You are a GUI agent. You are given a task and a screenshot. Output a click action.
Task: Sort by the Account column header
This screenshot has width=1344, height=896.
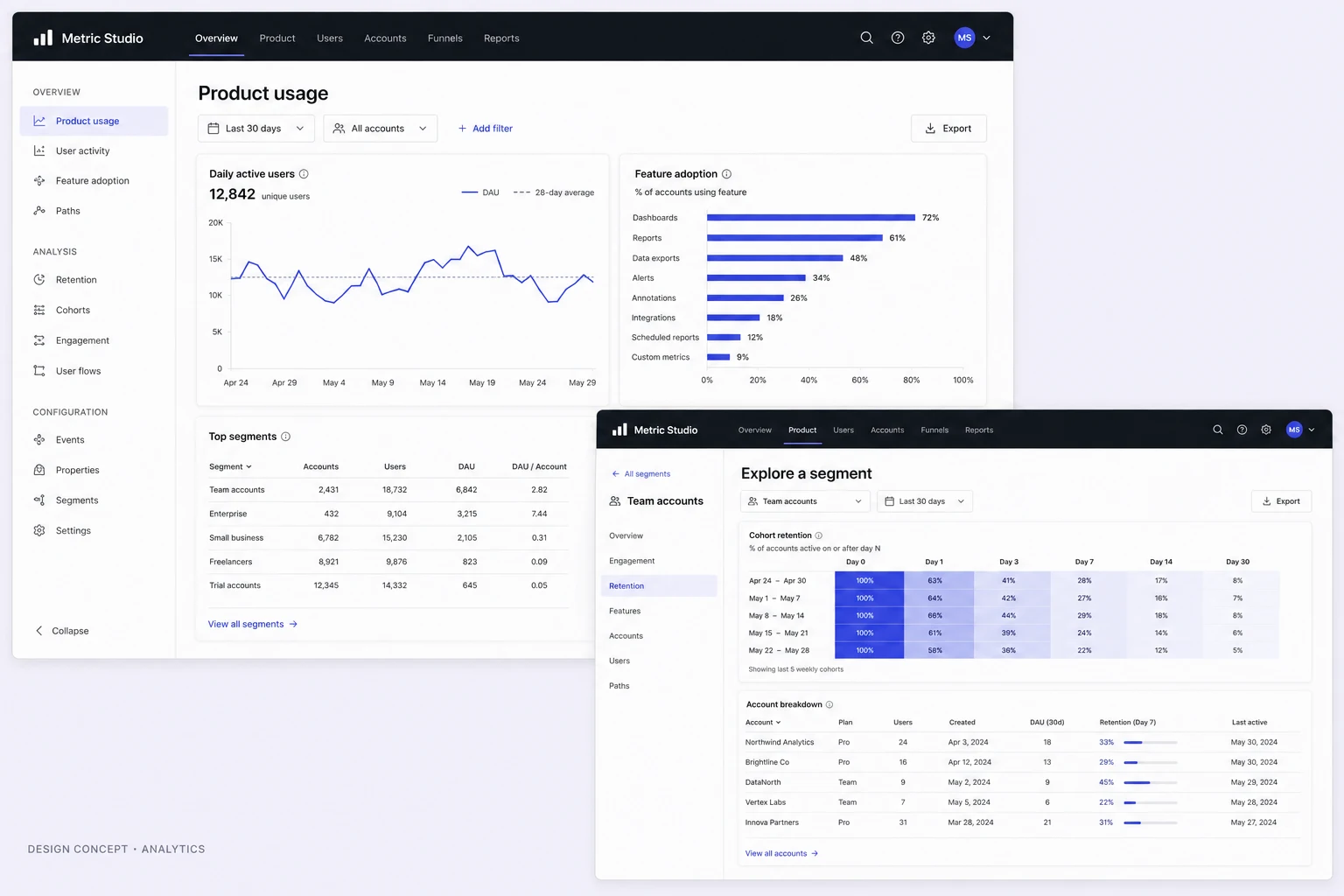763,723
